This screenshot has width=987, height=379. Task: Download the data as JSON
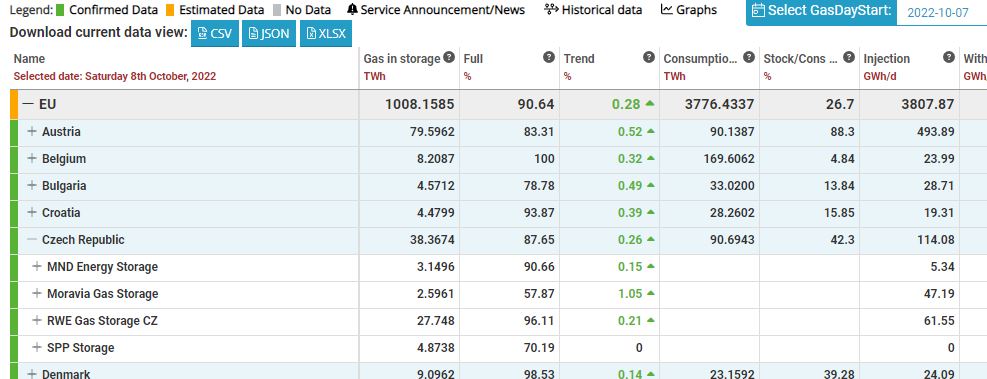pos(269,33)
